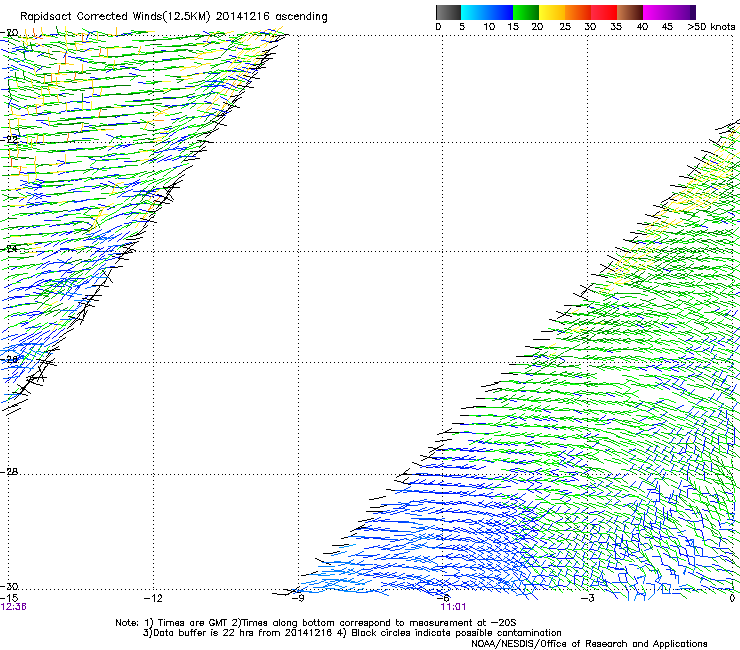Click the red 30-35 knots color swatch
Image resolution: width=740 pixels, height=650 pixels.
click(604, 12)
